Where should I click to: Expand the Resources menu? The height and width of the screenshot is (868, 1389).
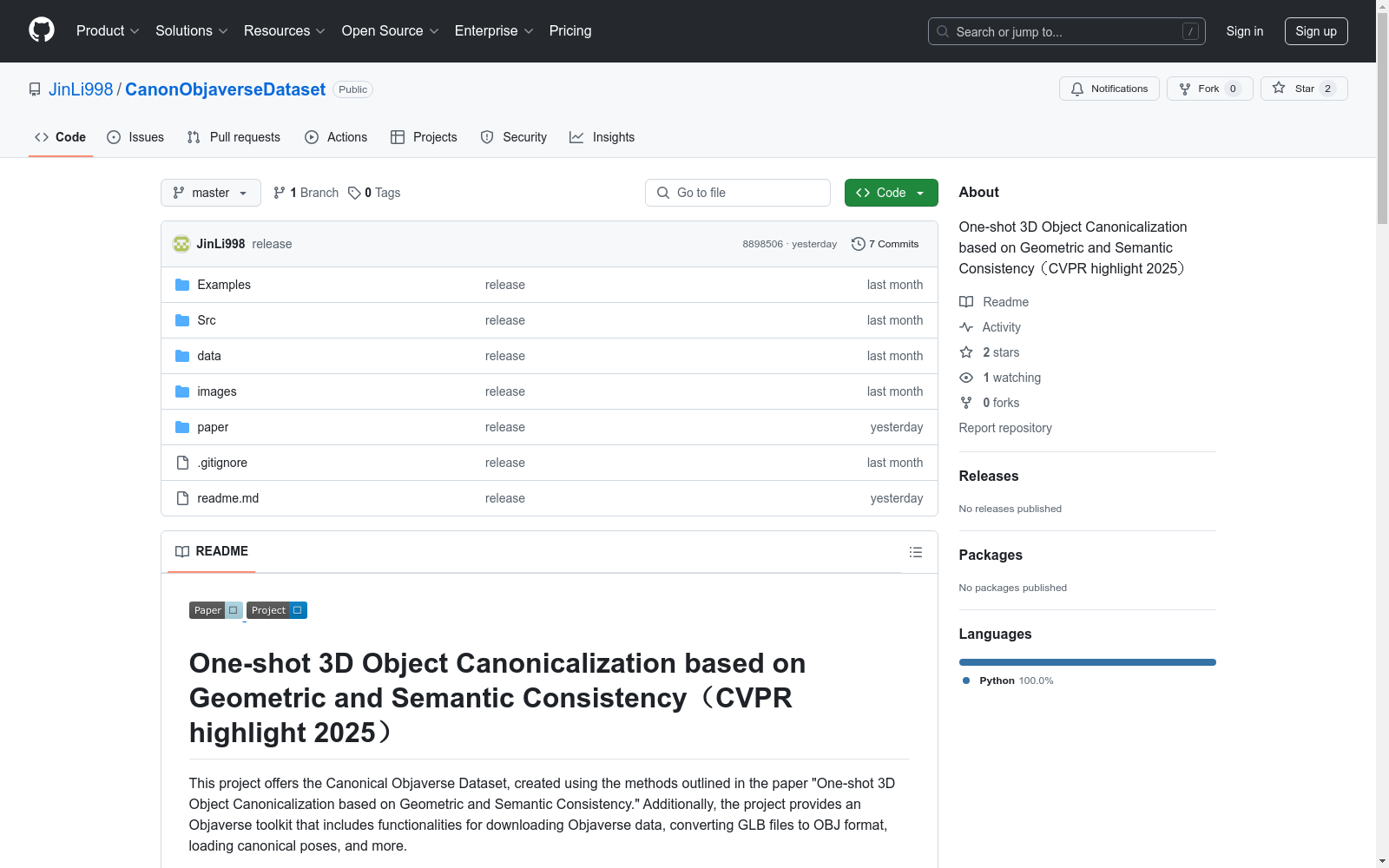click(x=285, y=30)
